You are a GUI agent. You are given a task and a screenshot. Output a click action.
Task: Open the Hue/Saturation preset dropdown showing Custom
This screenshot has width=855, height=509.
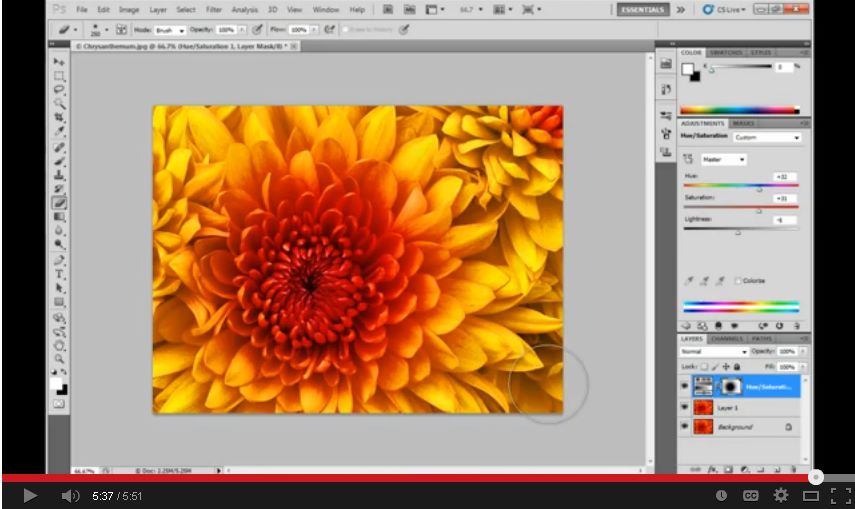pyautogui.click(x=766, y=137)
